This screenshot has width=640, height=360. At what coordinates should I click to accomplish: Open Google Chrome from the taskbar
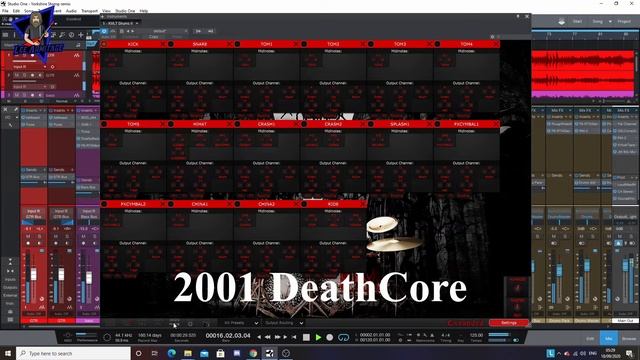(253, 353)
